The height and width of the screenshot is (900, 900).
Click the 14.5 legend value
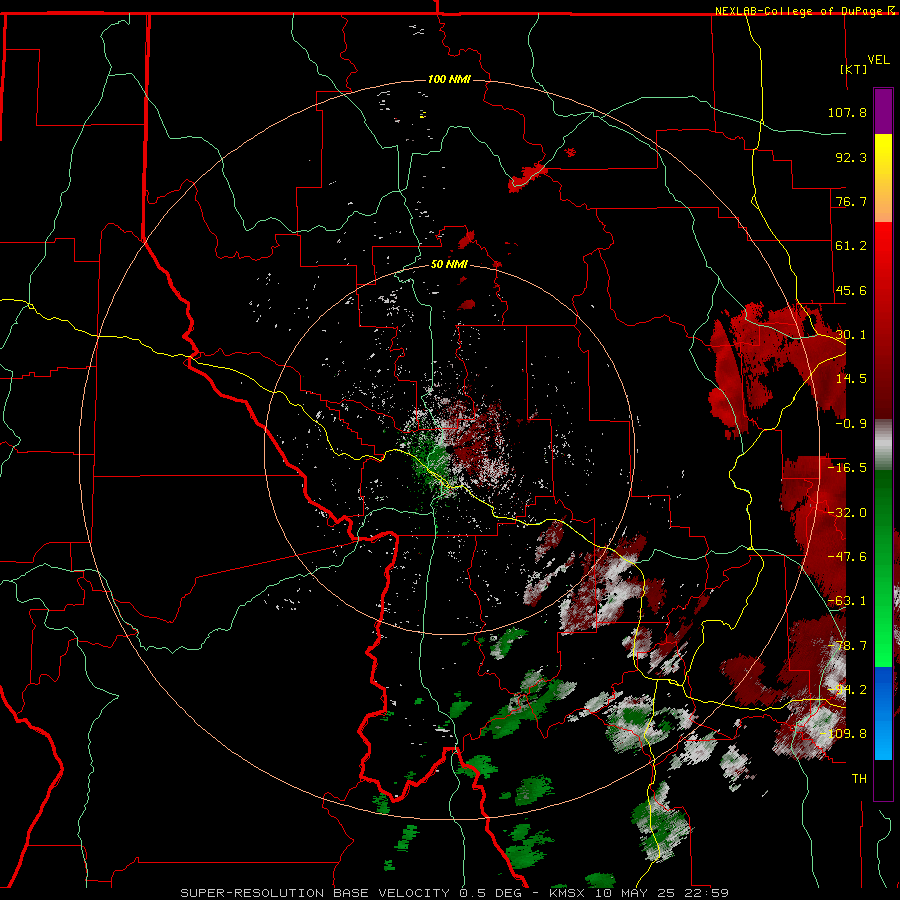(x=851, y=379)
